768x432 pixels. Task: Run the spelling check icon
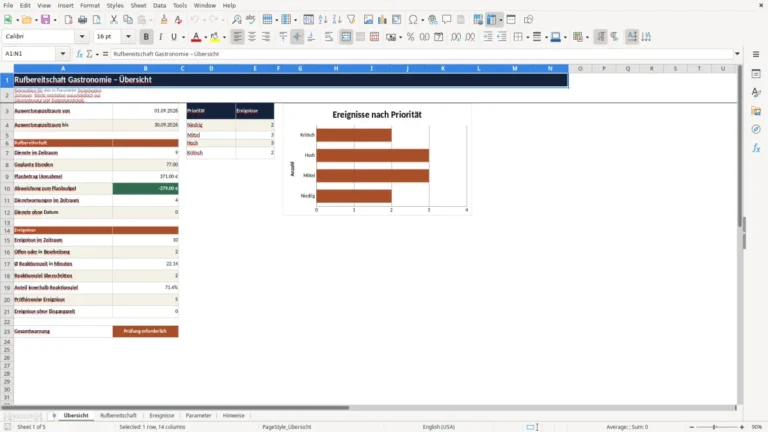pyautogui.click(x=251, y=20)
